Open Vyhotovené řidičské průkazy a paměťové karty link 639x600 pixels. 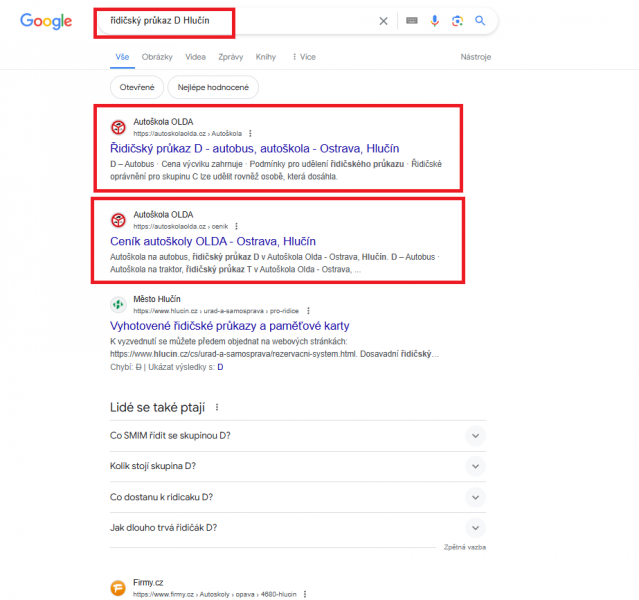pyautogui.click(x=229, y=326)
